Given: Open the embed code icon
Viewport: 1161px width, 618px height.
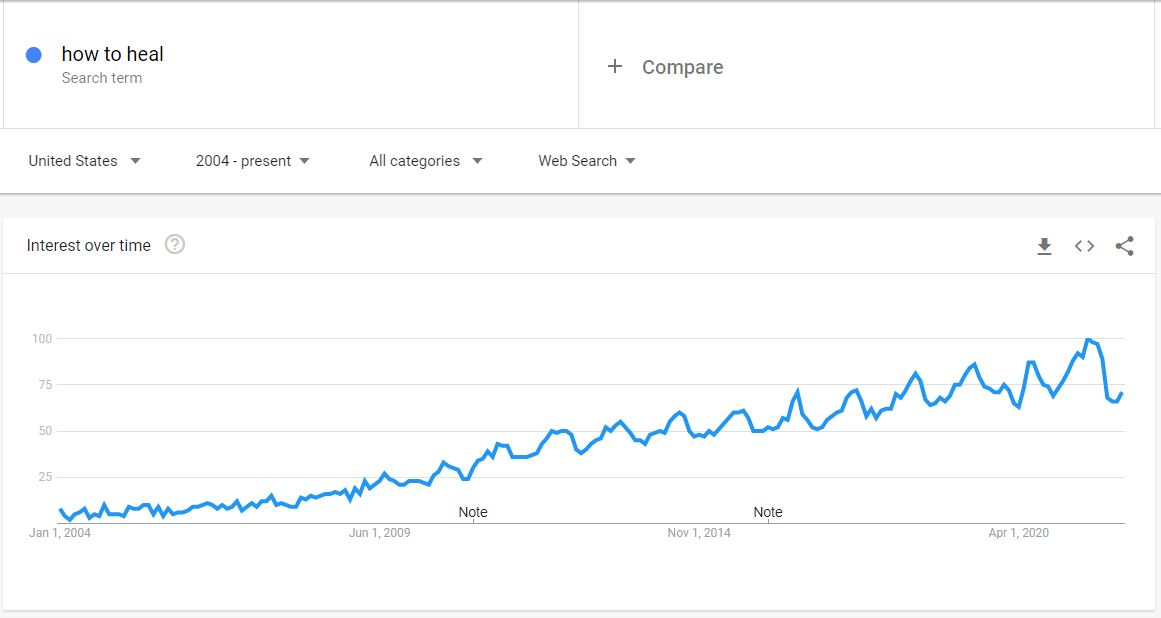Looking at the screenshot, I should point(1084,246).
